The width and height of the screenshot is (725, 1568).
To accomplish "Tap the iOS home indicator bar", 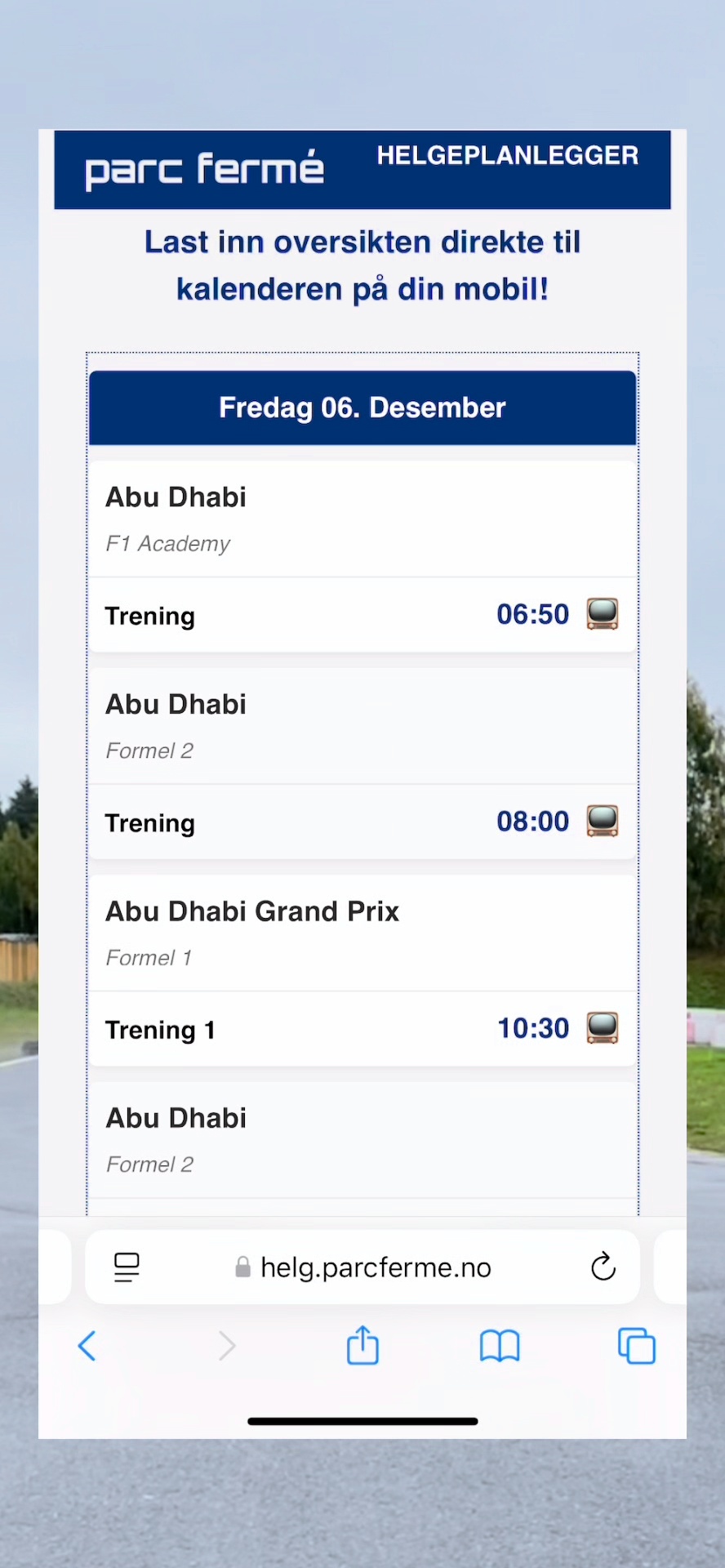I will 362,1421.
